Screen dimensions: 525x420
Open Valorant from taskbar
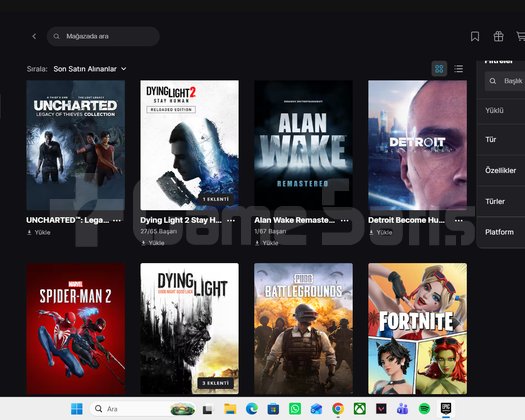(381, 409)
